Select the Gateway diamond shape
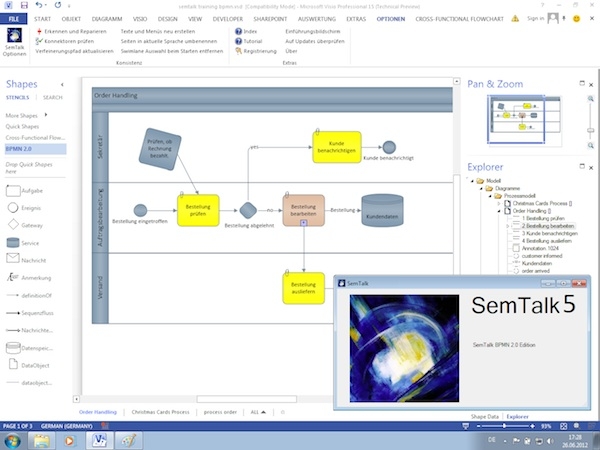Viewport: 600px width, 450px height. (25, 225)
